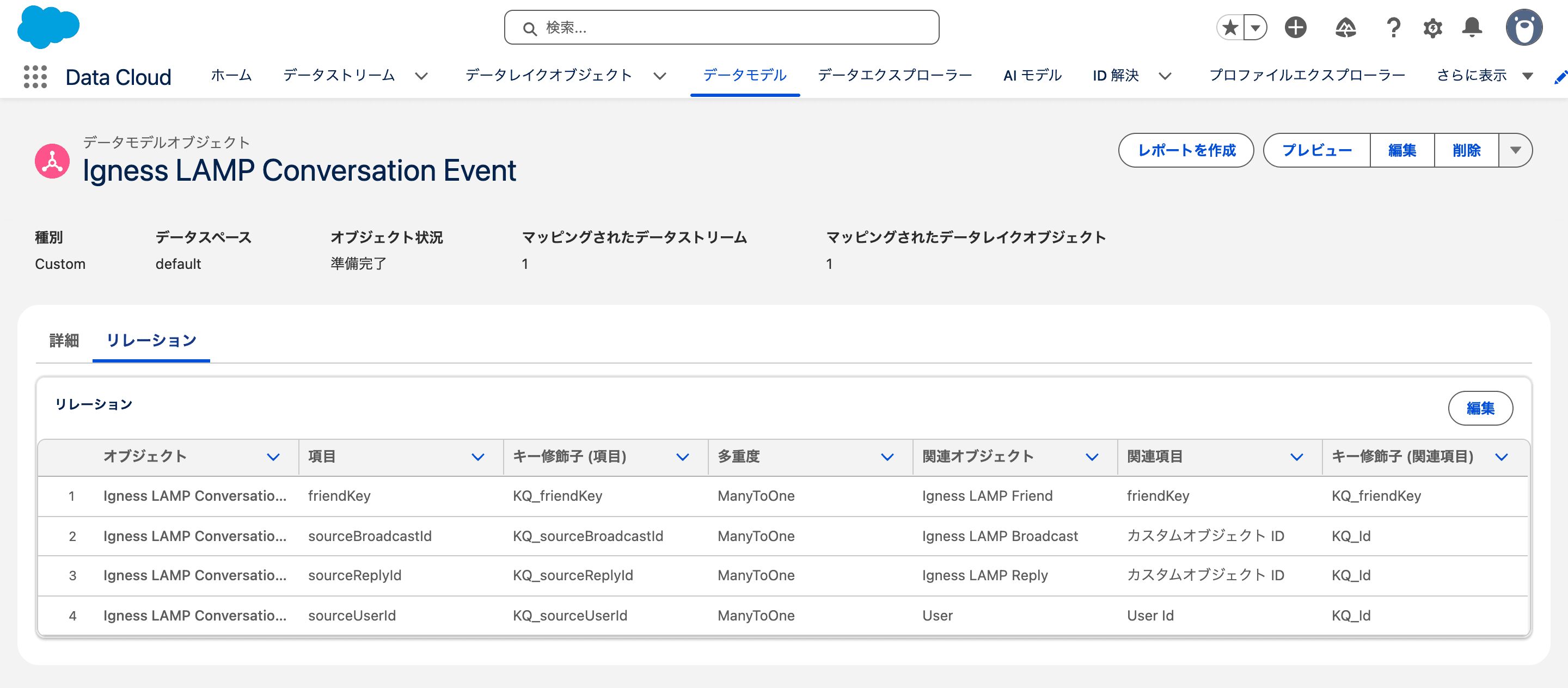Open the ID 解決 tab
The image size is (1568, 688).
coord(1116,76)
